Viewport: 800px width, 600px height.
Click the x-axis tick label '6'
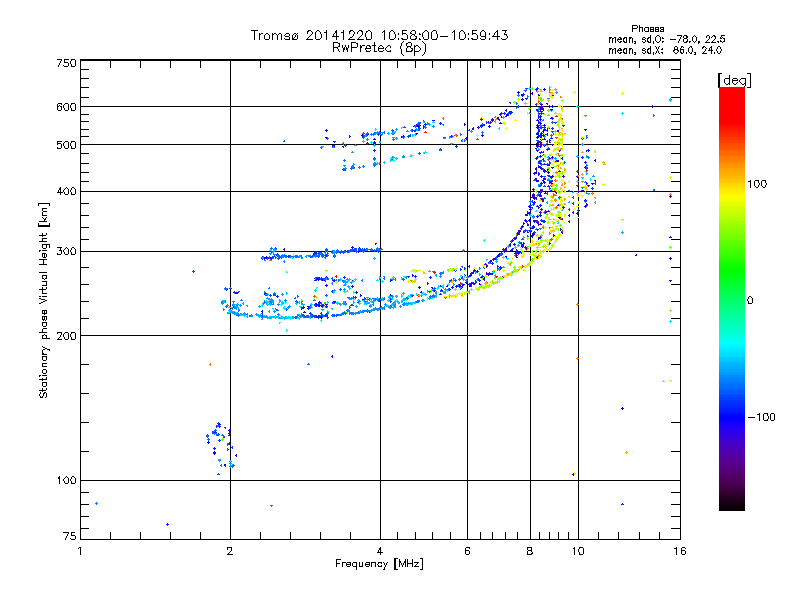pos(467,551)
